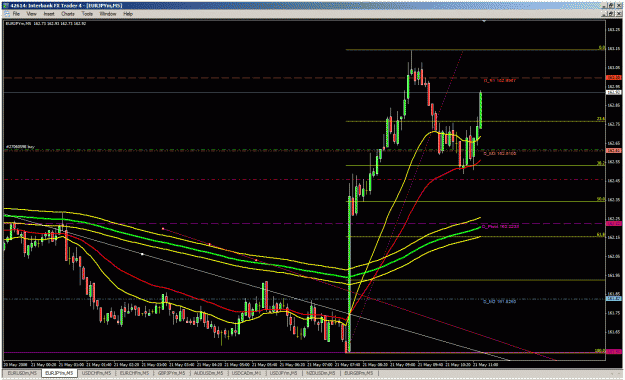This screenshot has width=625, height=380.
Task: Click the 61.8 Fibonacci level label
Action: tap(601, 235)
